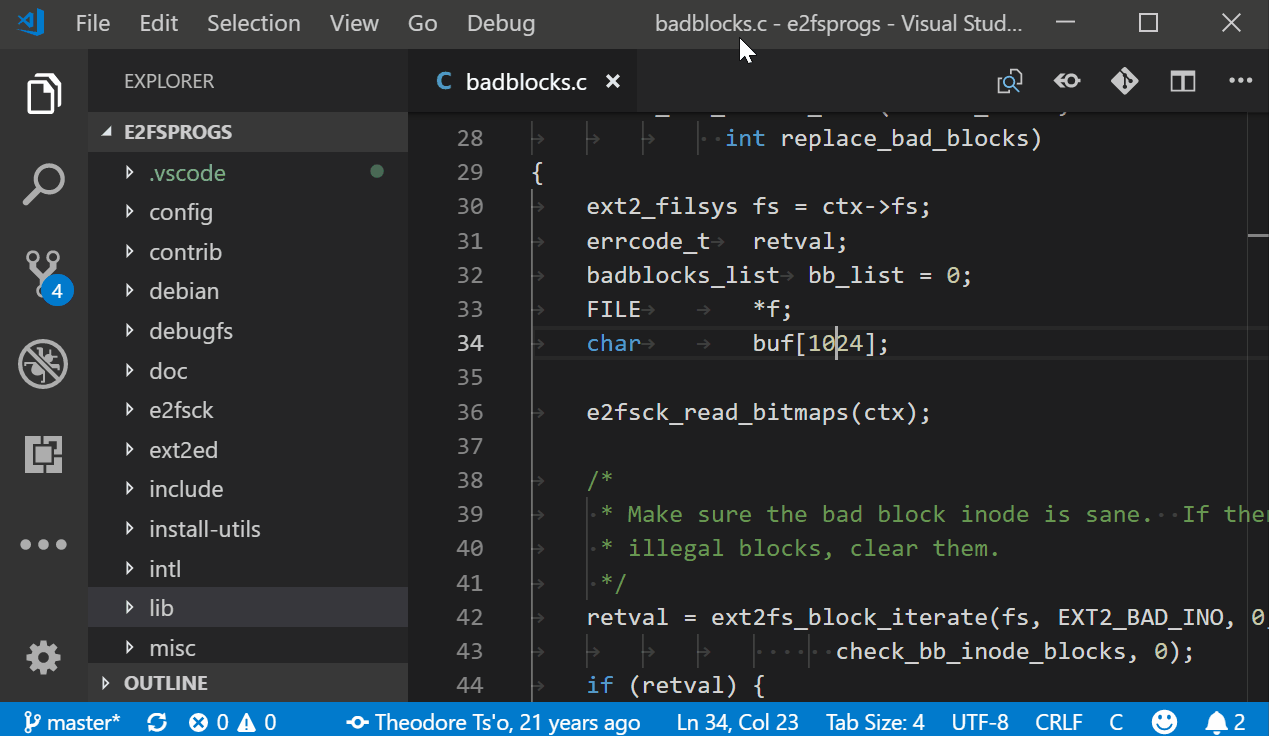Click the synchronize changes icon in status bar
1269x736 pixels.
click(x=157, y=722)
